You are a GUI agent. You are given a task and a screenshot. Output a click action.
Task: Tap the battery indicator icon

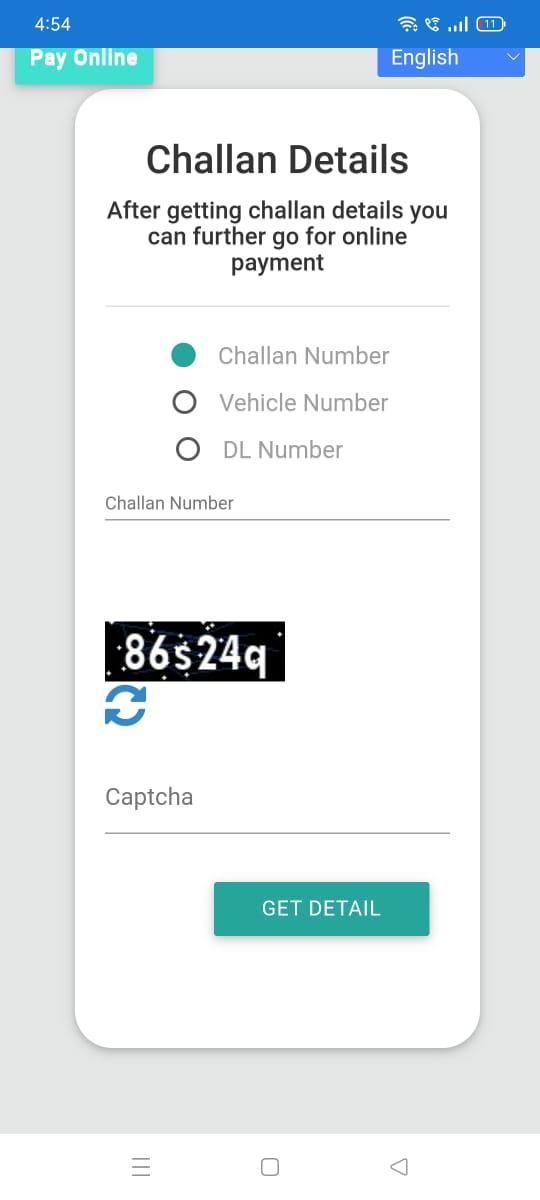pyautogui.click(x=491, y=23)
